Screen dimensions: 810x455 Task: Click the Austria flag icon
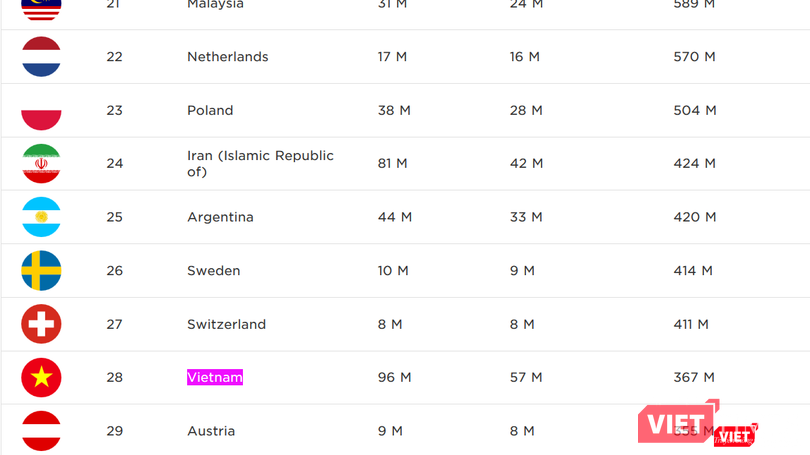pos(42,431)
